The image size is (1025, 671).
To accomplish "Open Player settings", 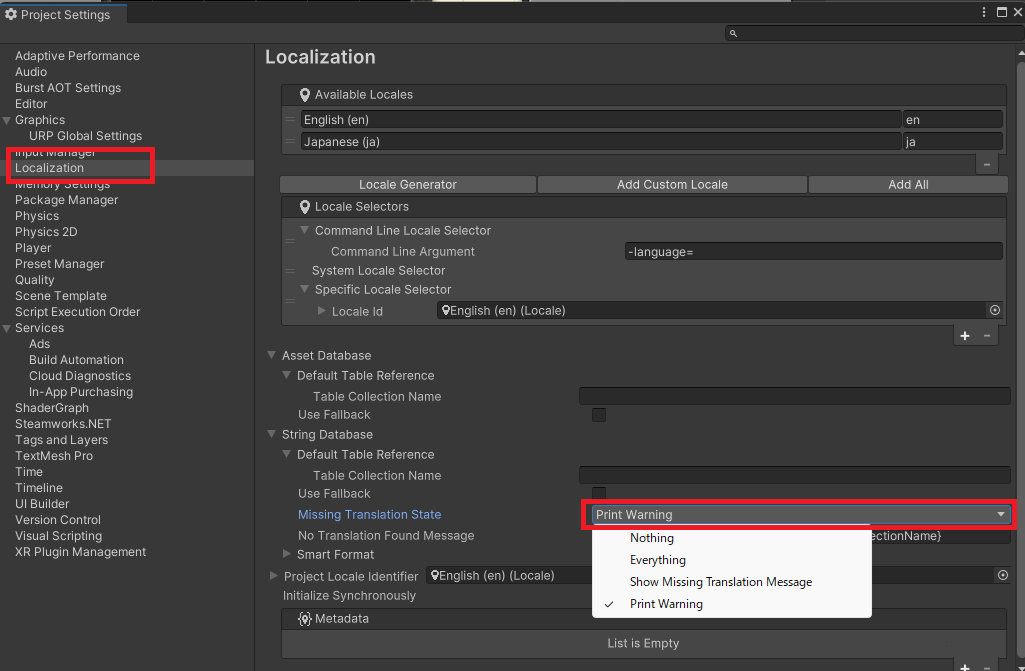I will 33,248.
